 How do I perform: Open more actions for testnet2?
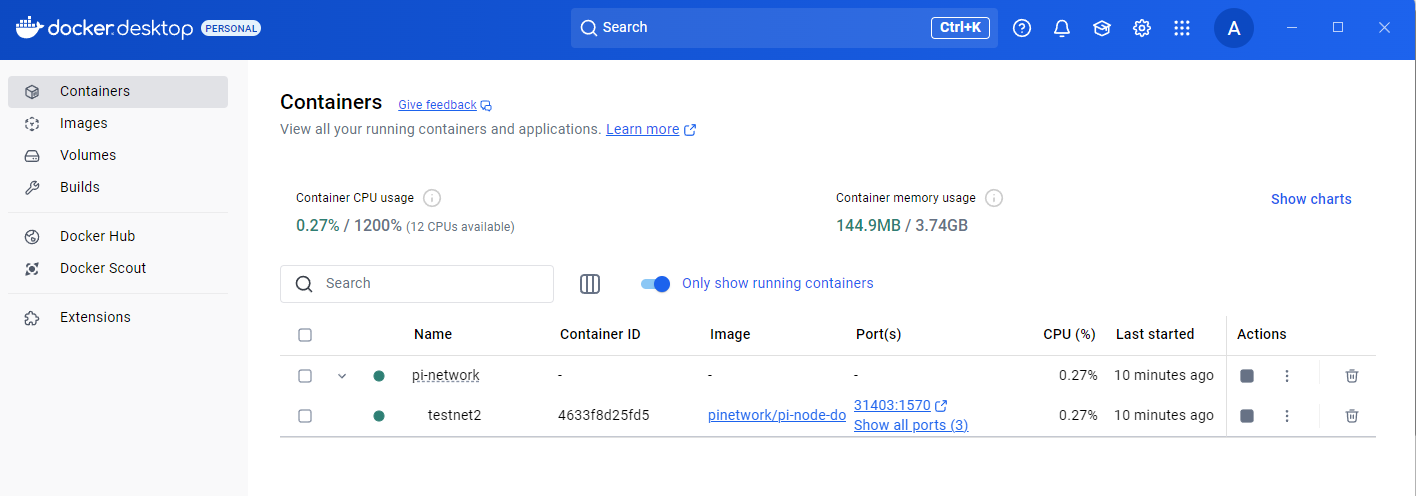1287,416
